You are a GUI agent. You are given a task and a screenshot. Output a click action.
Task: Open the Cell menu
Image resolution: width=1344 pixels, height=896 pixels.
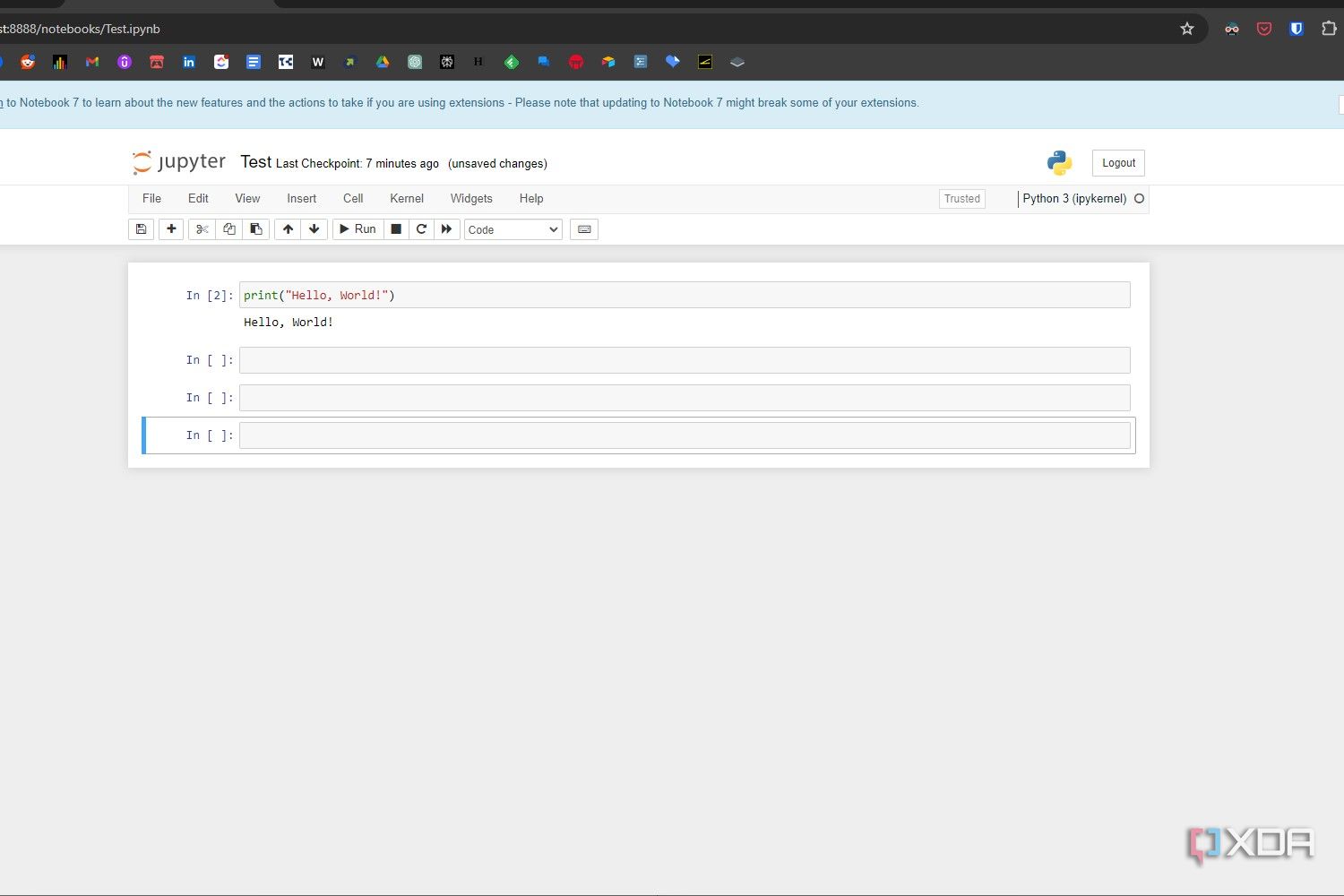(353, 199)
